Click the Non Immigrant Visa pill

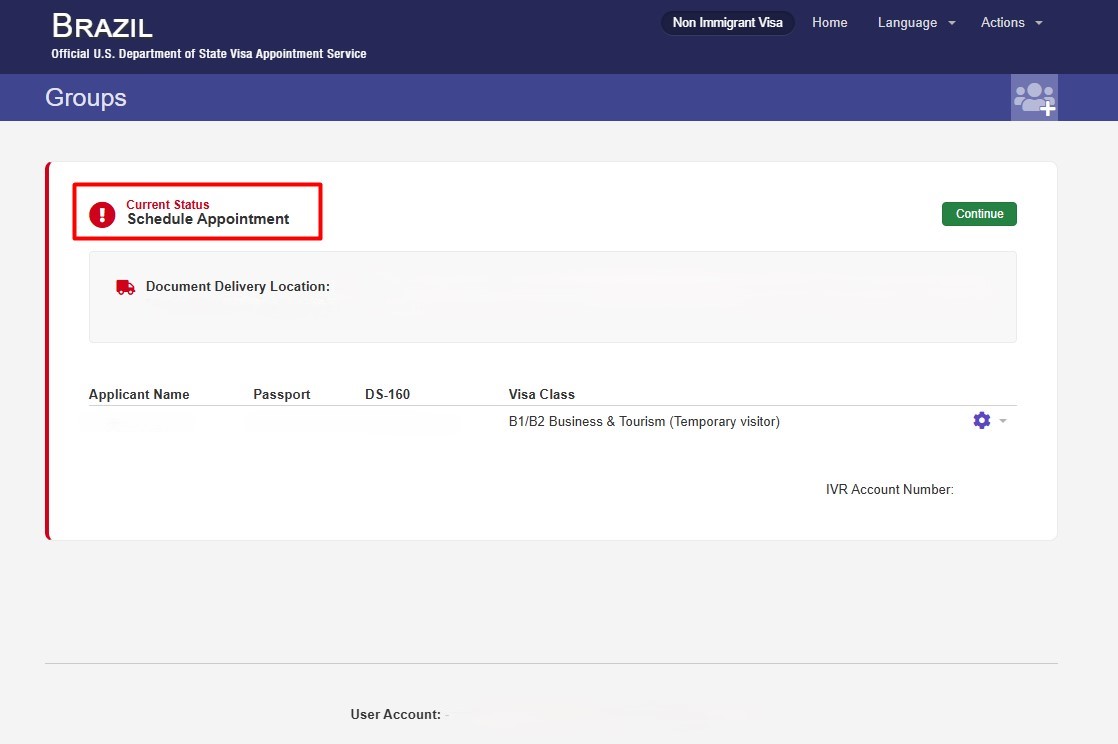[727, 22]
